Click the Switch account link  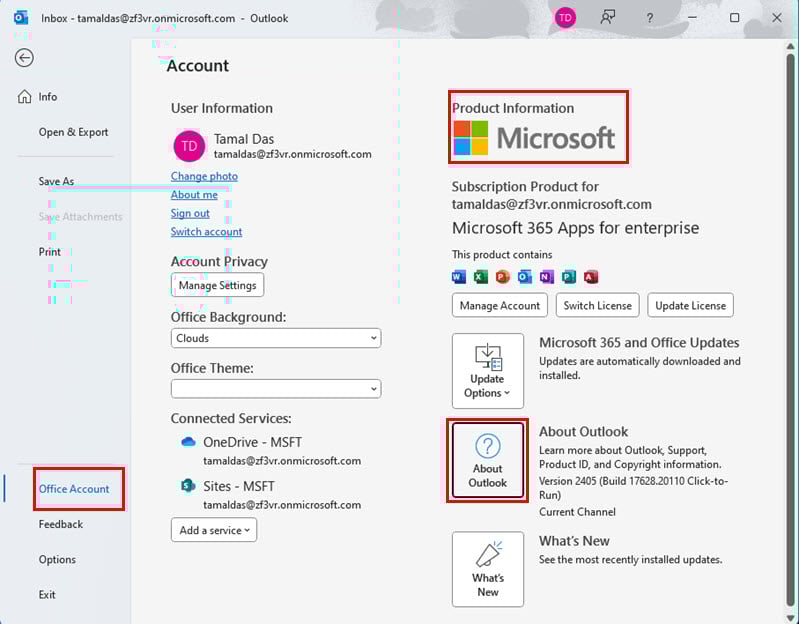tap(206, 232)
